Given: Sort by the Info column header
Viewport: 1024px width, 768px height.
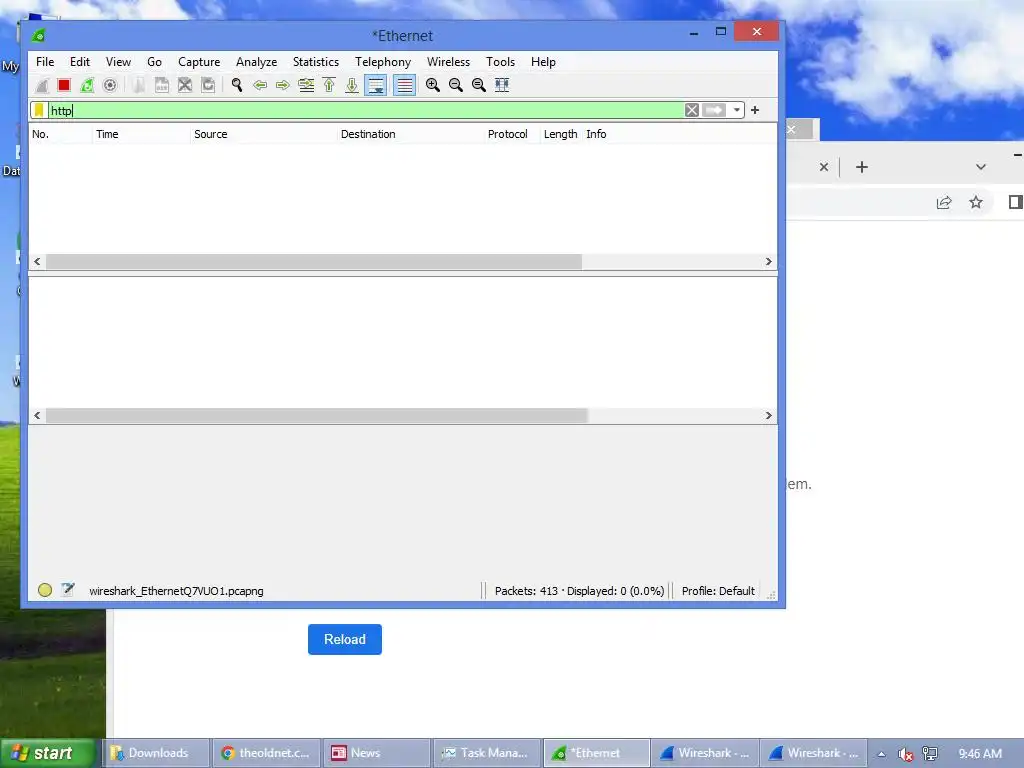Looking at the screenshot, I should (x=679, y=135).
